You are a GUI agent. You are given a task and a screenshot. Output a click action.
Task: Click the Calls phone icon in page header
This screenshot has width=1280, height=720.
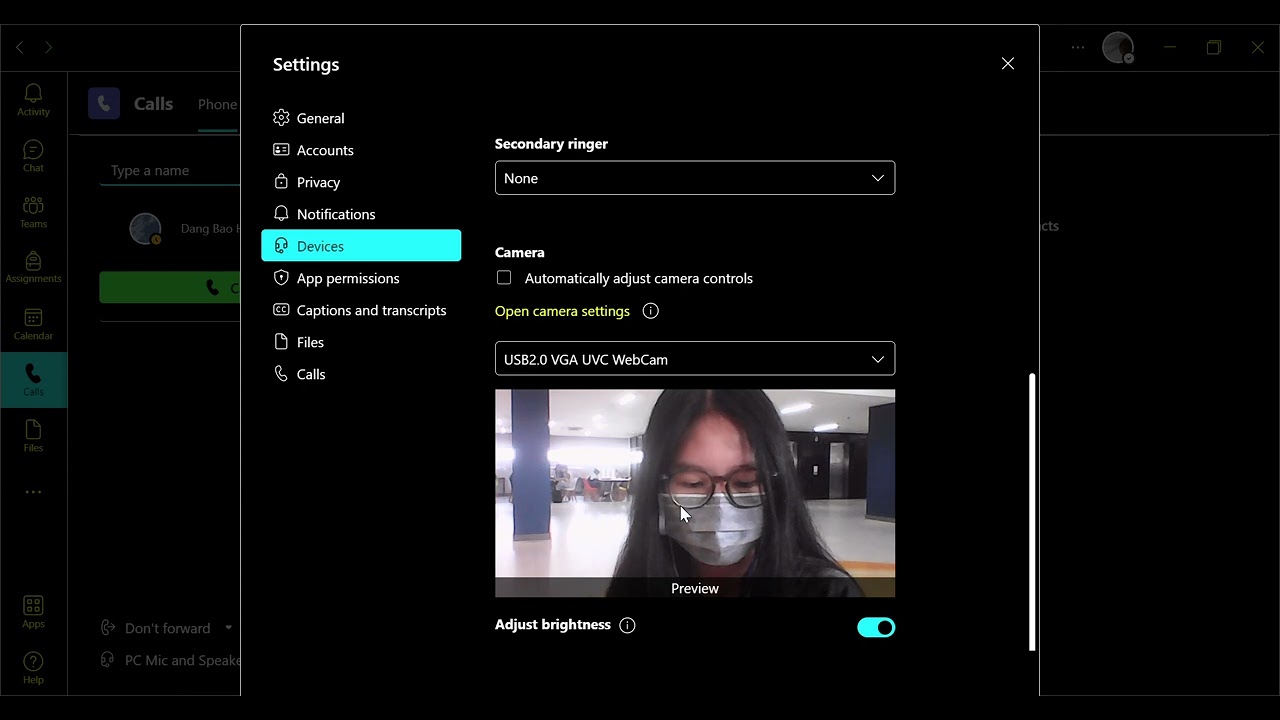coord(104,103)
